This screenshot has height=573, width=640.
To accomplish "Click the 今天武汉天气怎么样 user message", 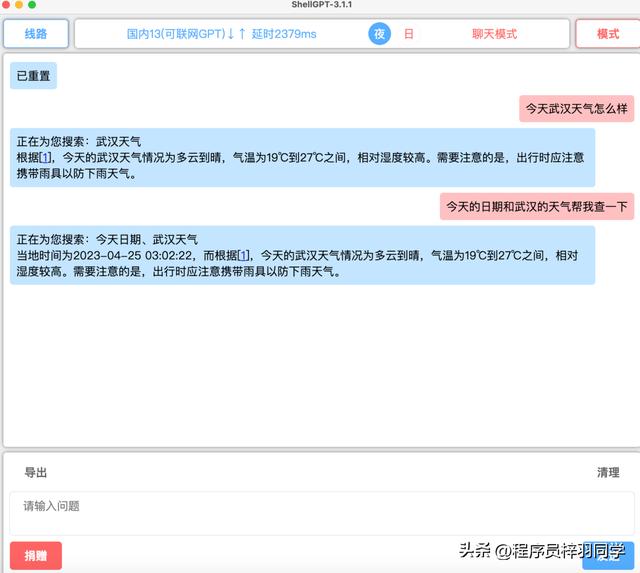I will (x=576, y=108).
